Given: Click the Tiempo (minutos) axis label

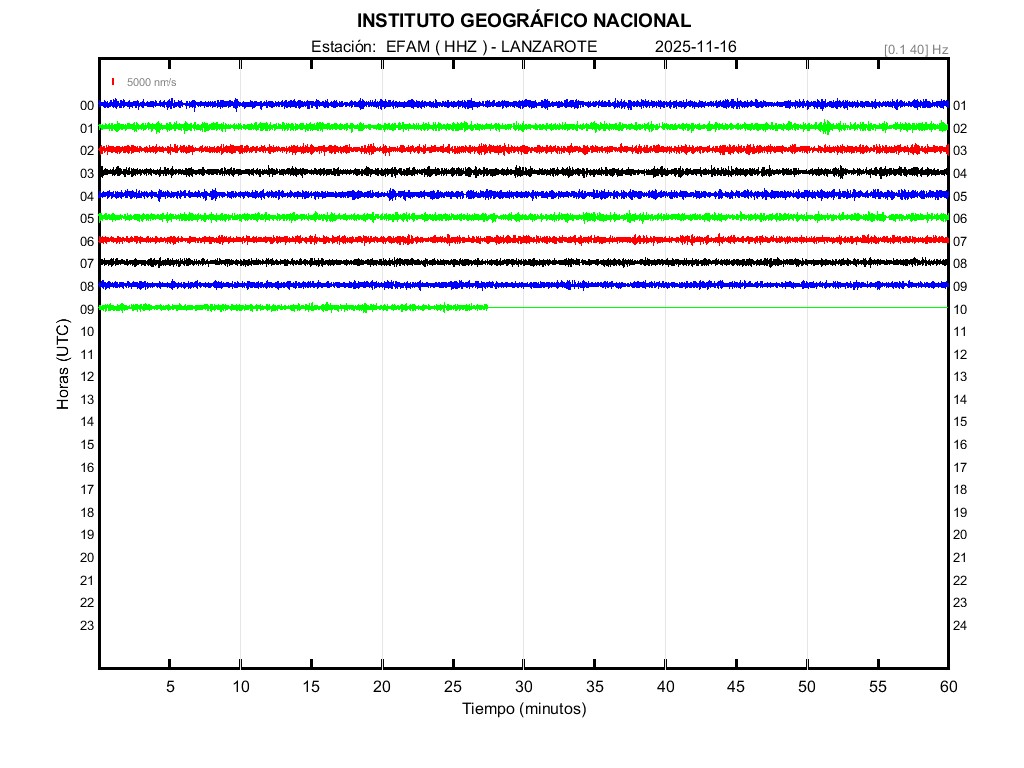Looking at the screenshot, I should 523,709.
